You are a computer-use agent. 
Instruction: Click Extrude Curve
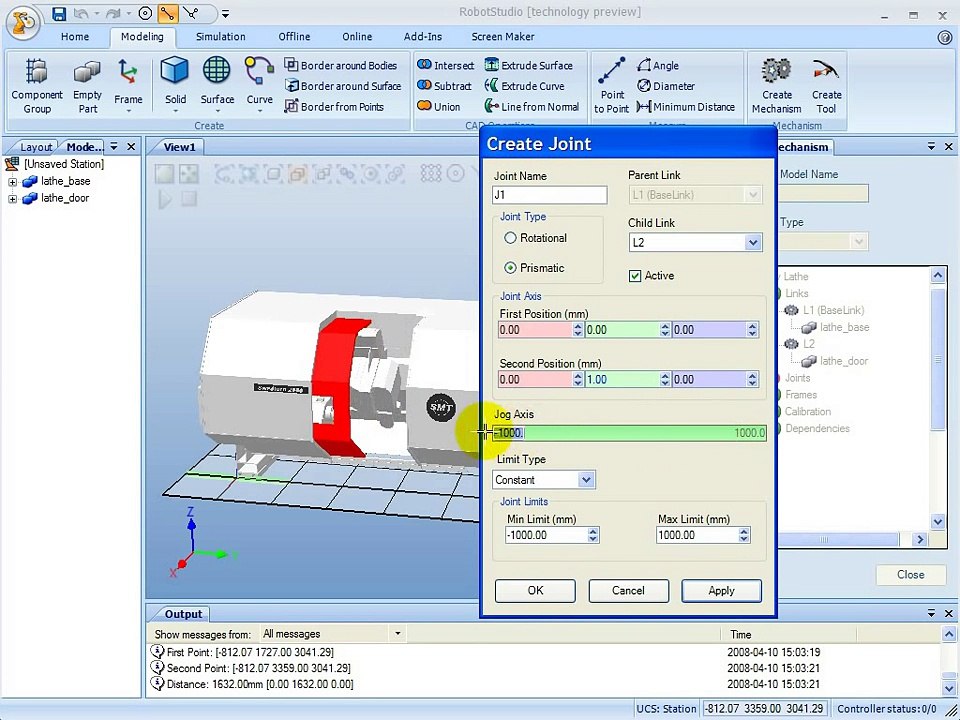tap(525, 86)
